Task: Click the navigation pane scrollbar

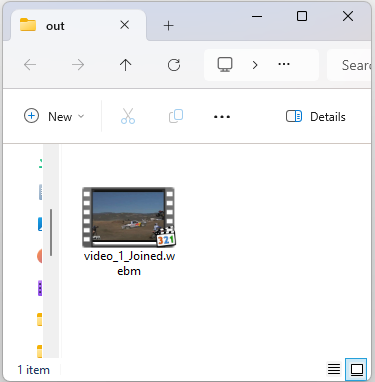Action: click(51, 232)
